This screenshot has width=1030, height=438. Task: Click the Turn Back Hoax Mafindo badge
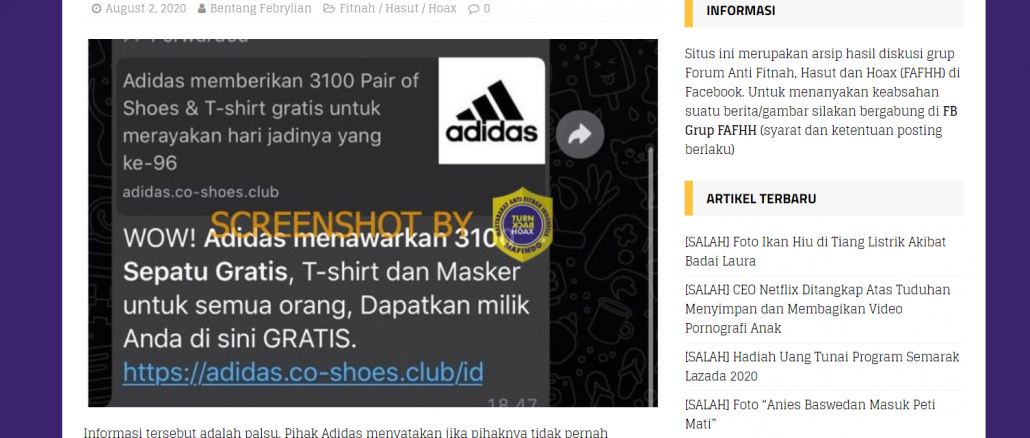[x=522, y=225]
